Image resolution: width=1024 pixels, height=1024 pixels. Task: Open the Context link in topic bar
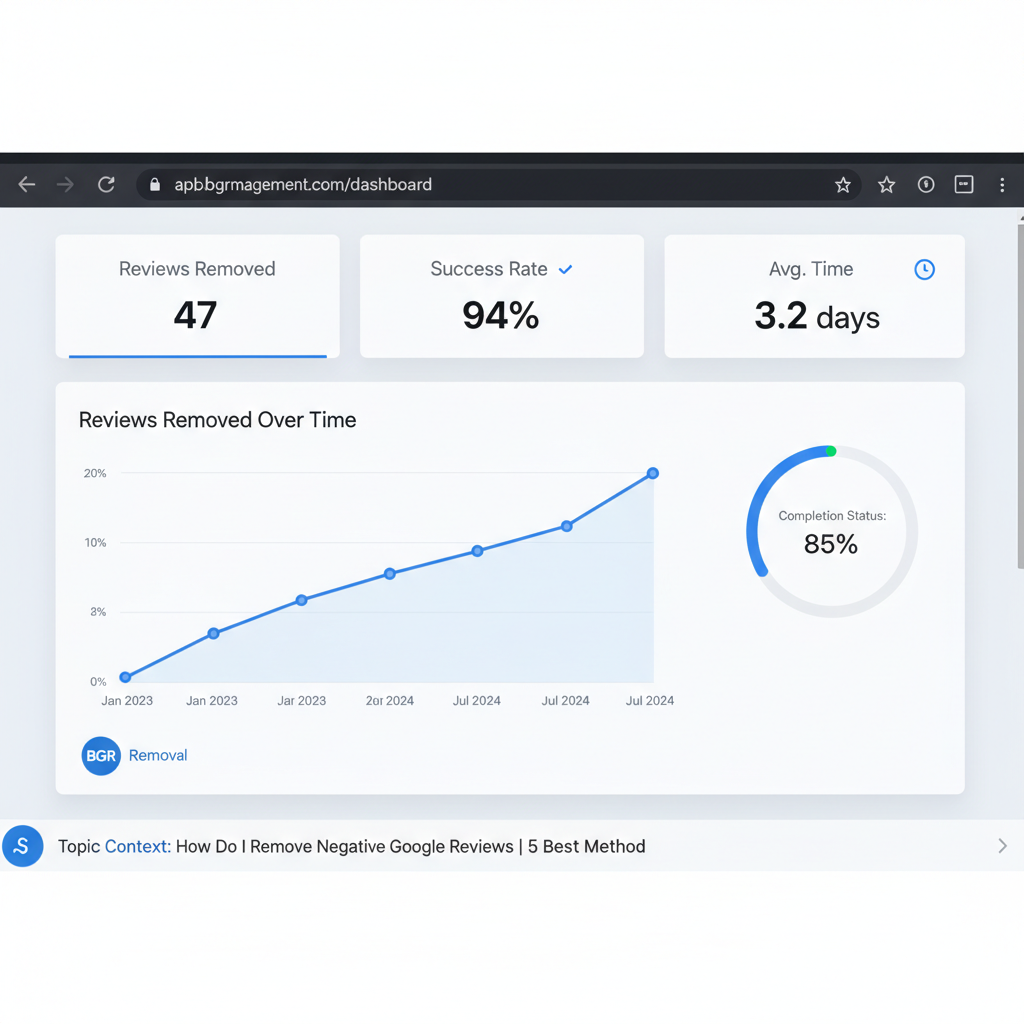point(138,846)
